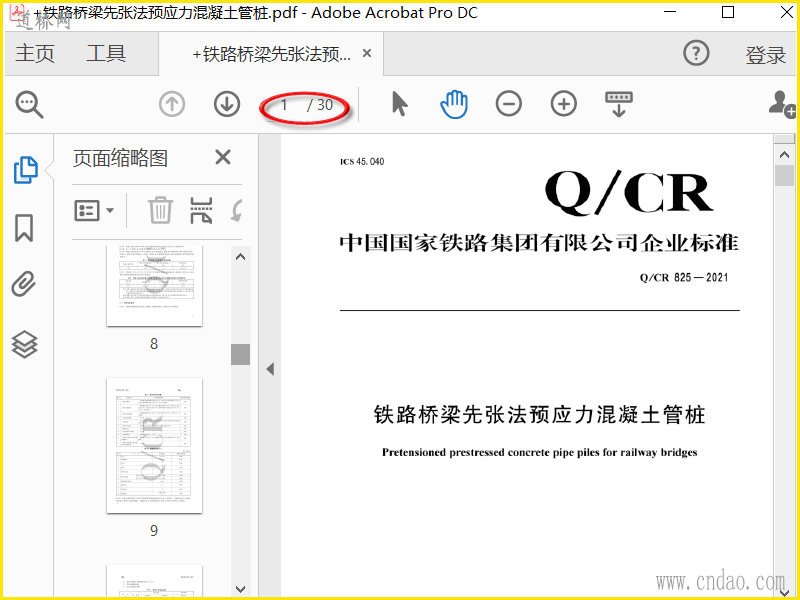Click the page 9 number label
800x600 pixels.
154,531
